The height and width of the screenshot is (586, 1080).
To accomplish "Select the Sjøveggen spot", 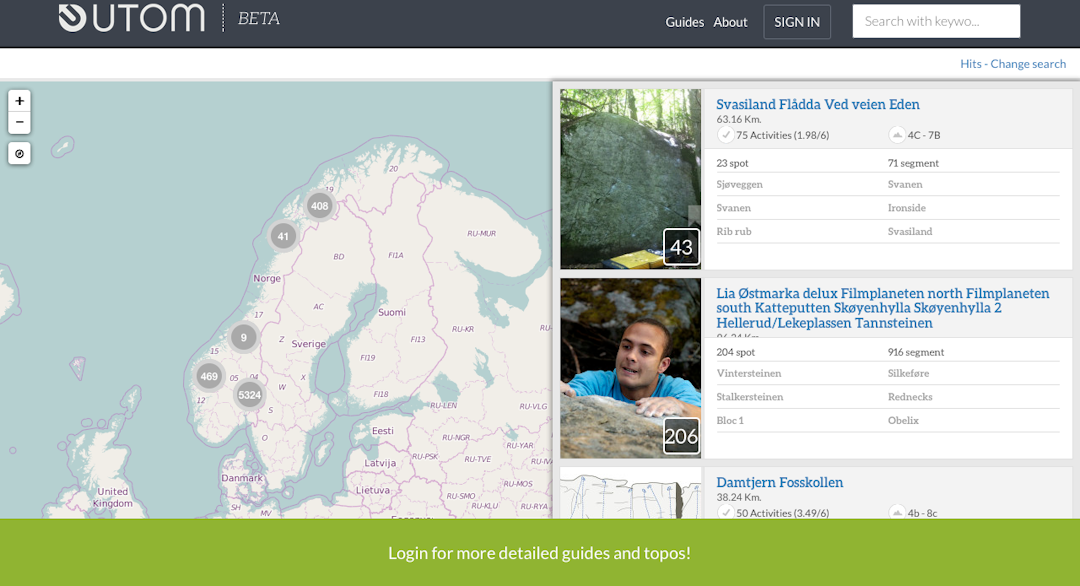I will pos(739,184).
